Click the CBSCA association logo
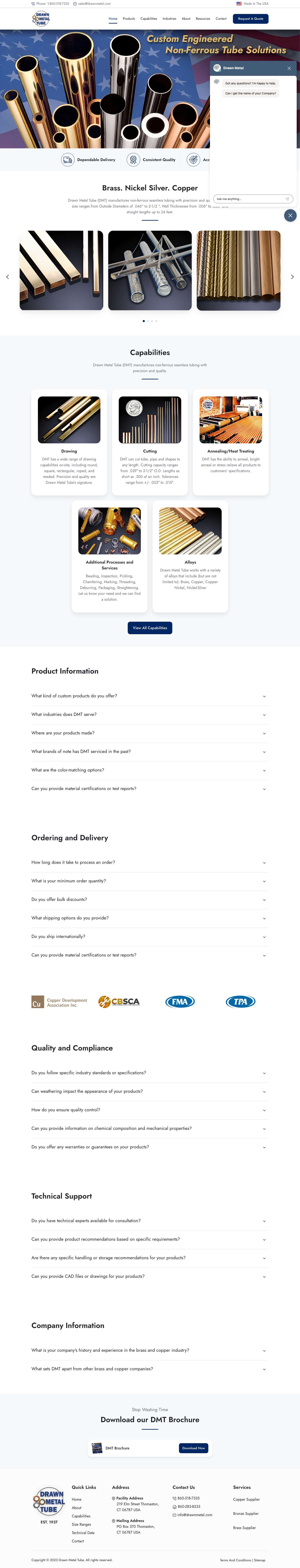The image size is (300, 1568). [x=119, y=1001]
